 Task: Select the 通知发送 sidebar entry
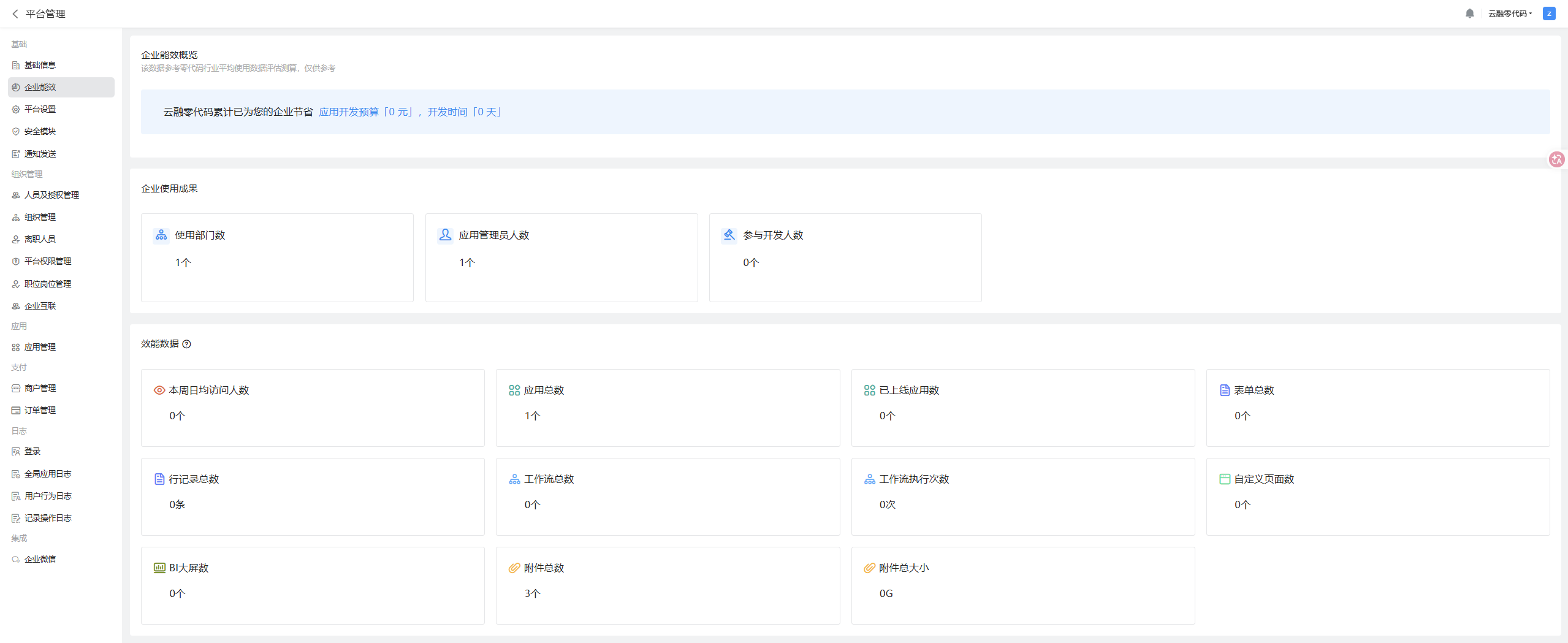(x=40, y=153)
